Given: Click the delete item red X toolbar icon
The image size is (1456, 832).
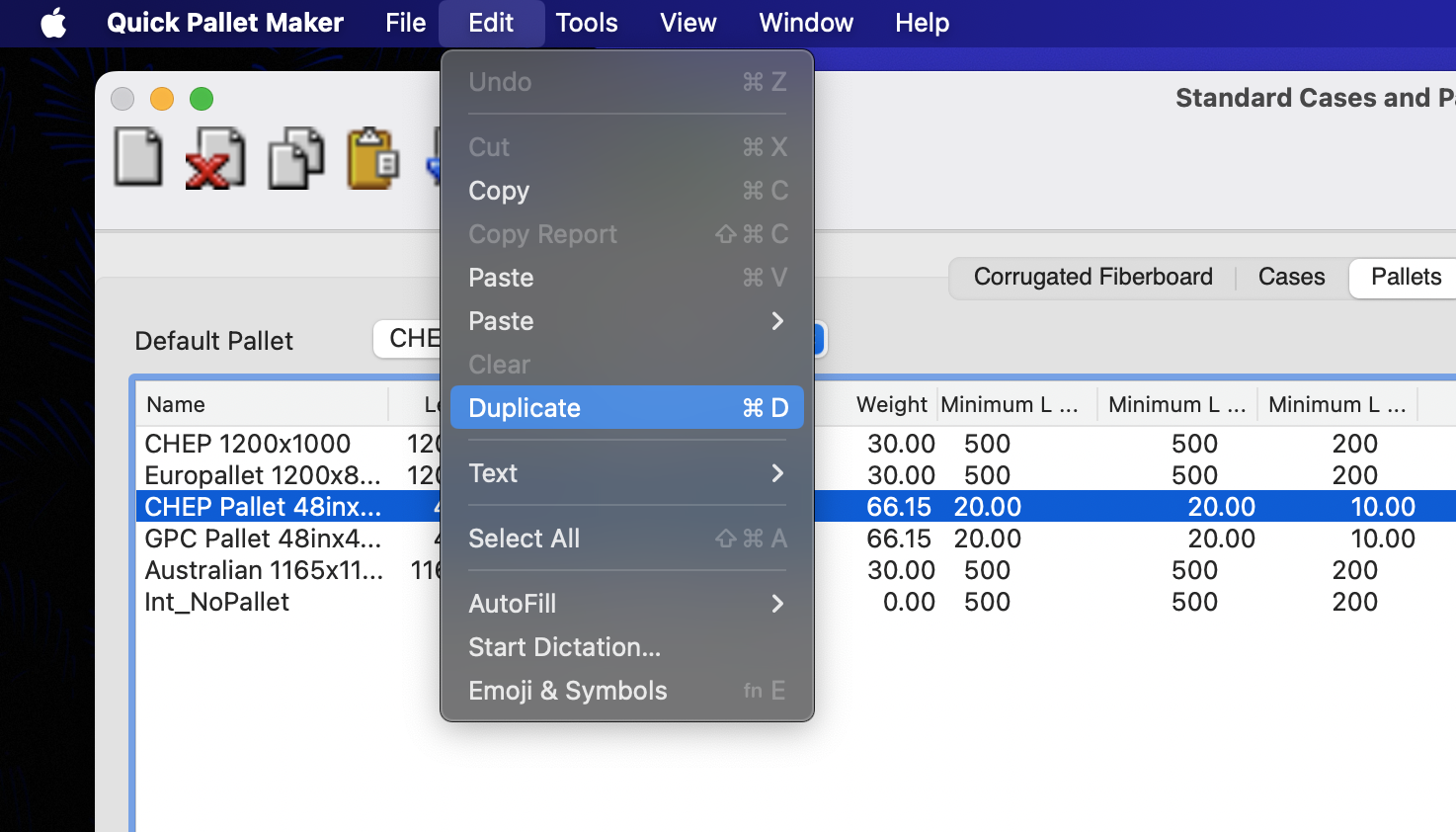Looking at the screenshot, I should tap(215, 157).
